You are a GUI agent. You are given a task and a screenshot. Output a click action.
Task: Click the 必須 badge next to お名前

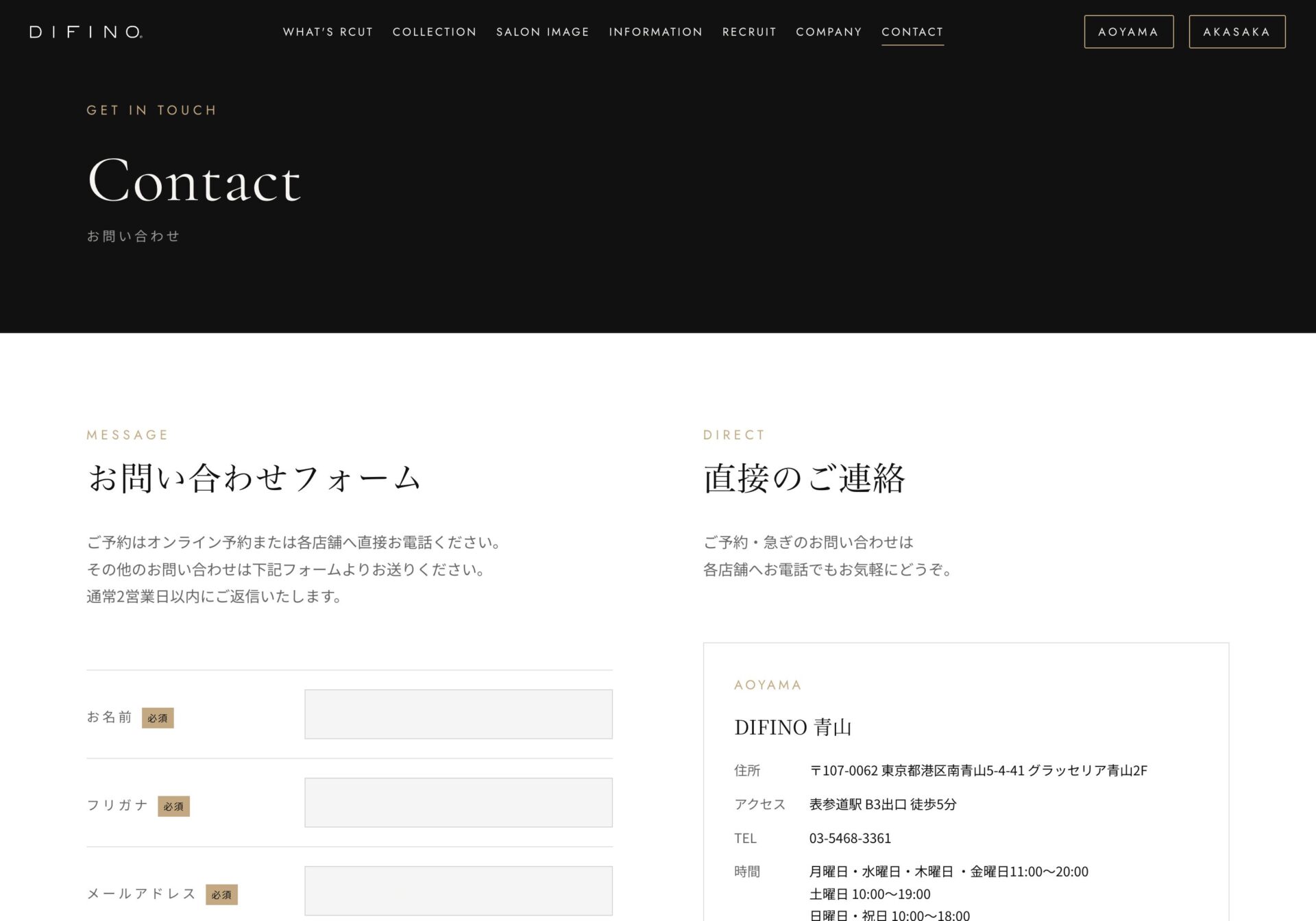pyautogui.click(x=158, y=717)
